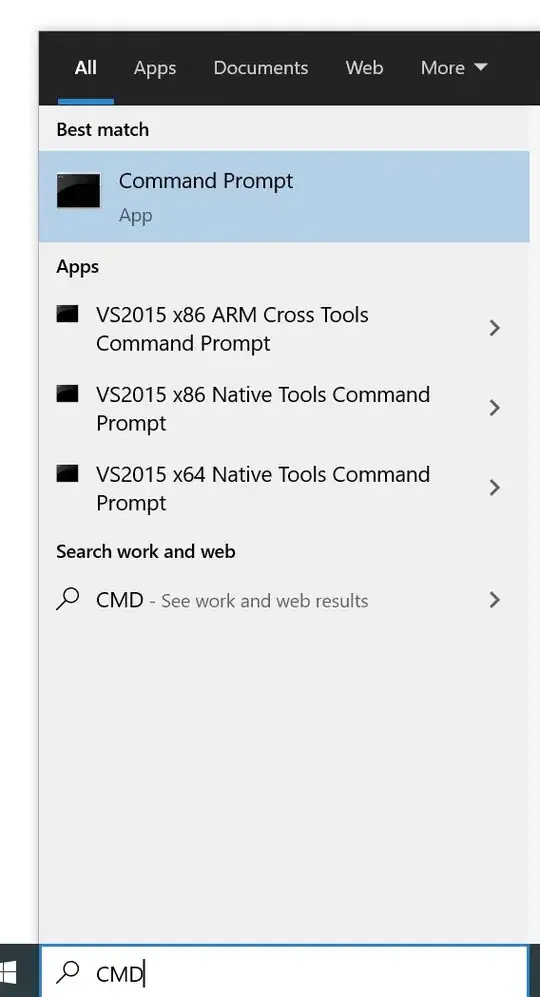Click the magnifier icon inside the search box
540x997 pixels.
pyautogui.click(x=67, y=972)
